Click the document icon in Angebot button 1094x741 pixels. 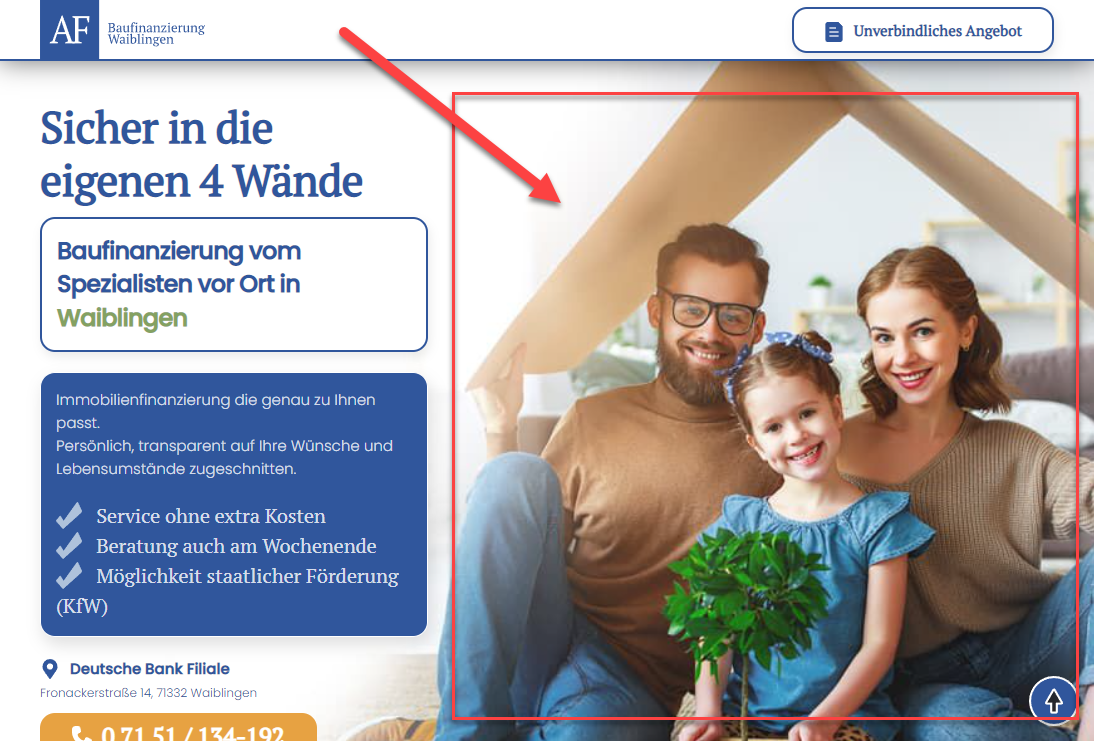[x=833, y=31]
